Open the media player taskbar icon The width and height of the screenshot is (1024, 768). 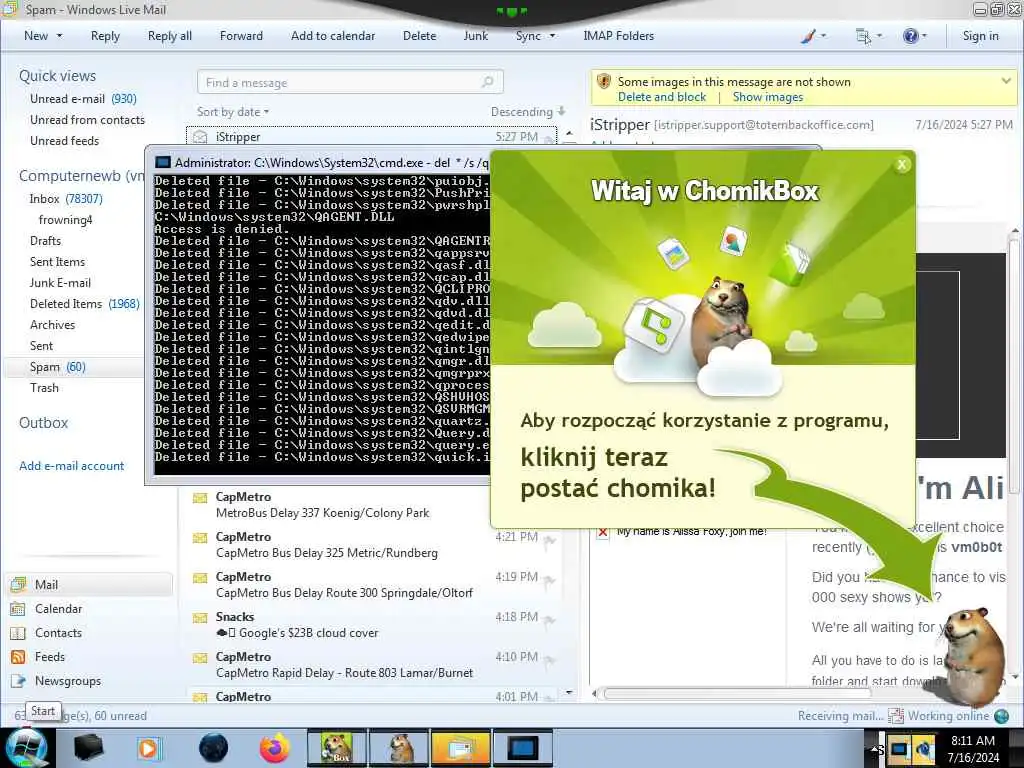(x=148, y=748)
